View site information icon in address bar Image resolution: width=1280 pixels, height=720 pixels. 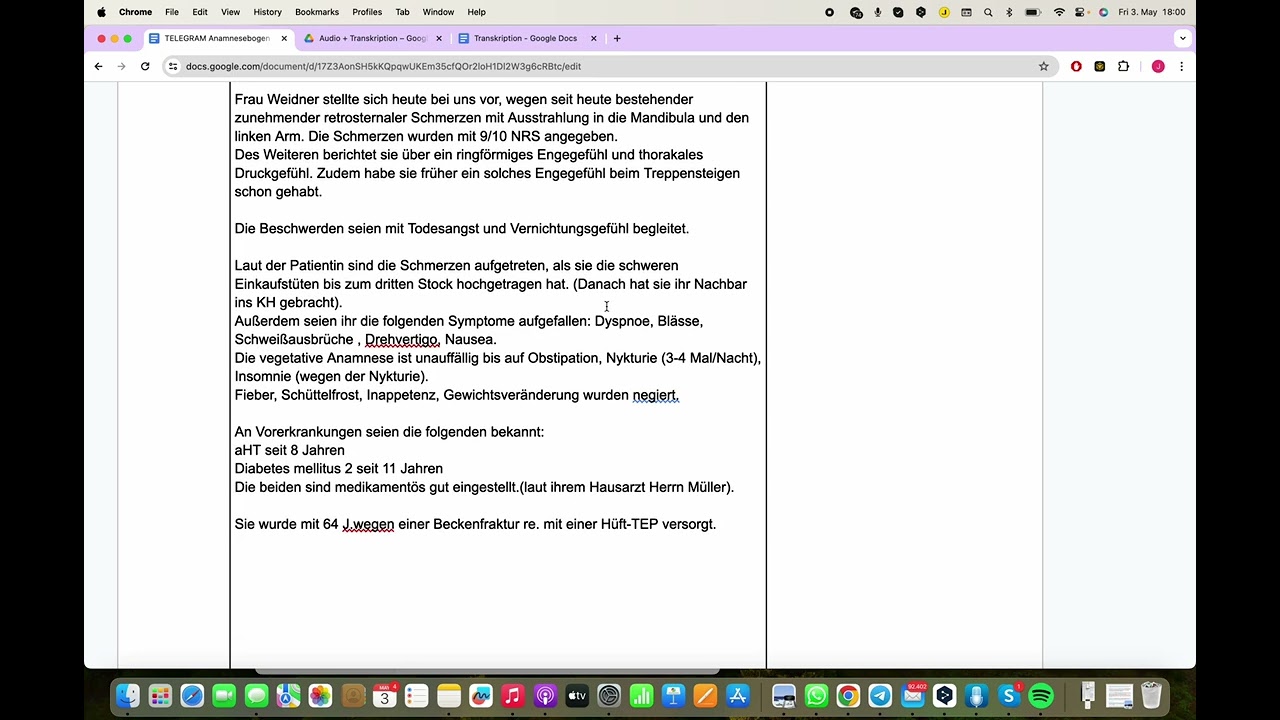(x=173, y=66)
